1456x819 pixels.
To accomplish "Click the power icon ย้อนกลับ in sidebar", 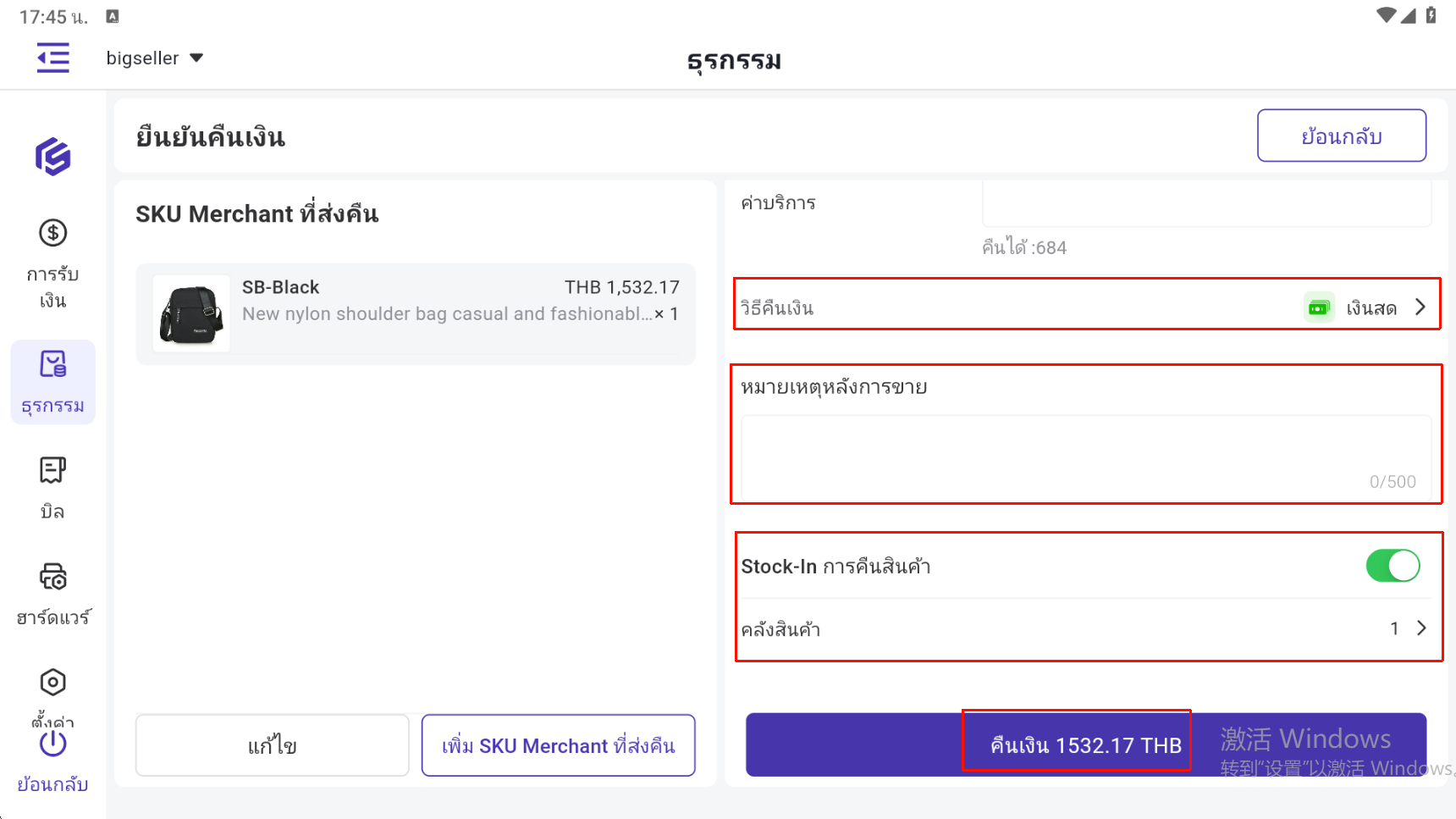I will tap(52, 744).
